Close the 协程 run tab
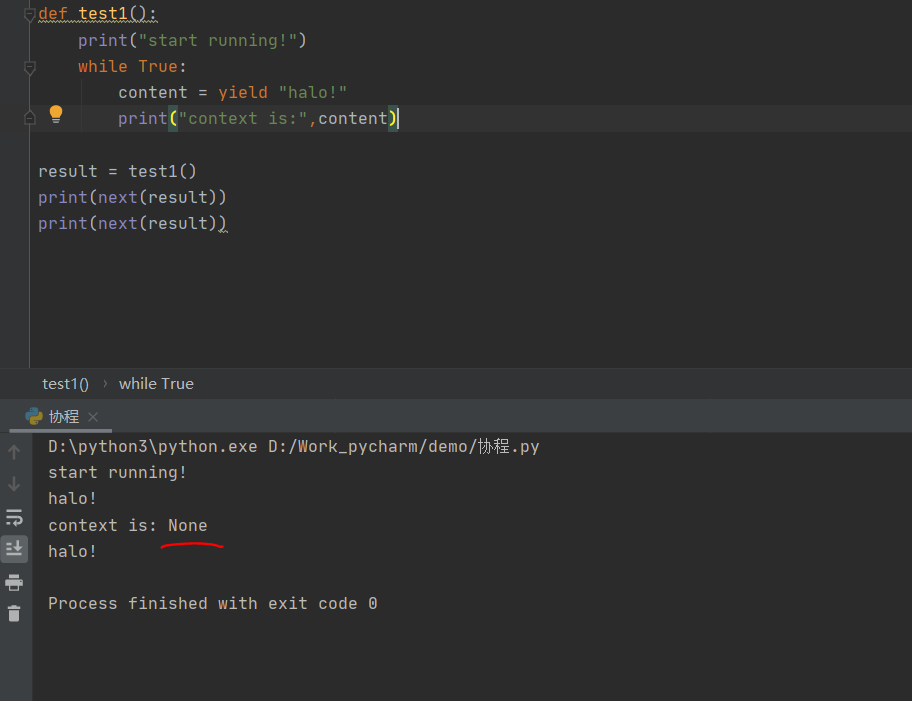Image resolution: width=912 pixels, height=701 pixels. (x=93, y=417)
